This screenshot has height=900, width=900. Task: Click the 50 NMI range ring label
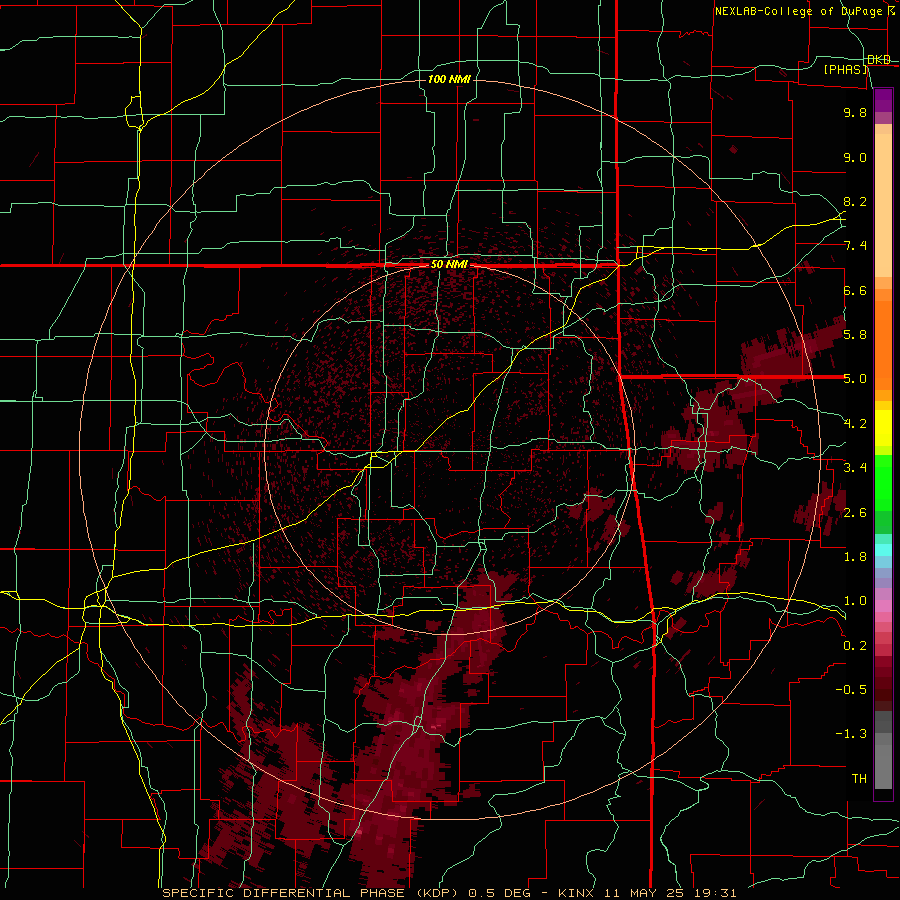click(449, 265)
